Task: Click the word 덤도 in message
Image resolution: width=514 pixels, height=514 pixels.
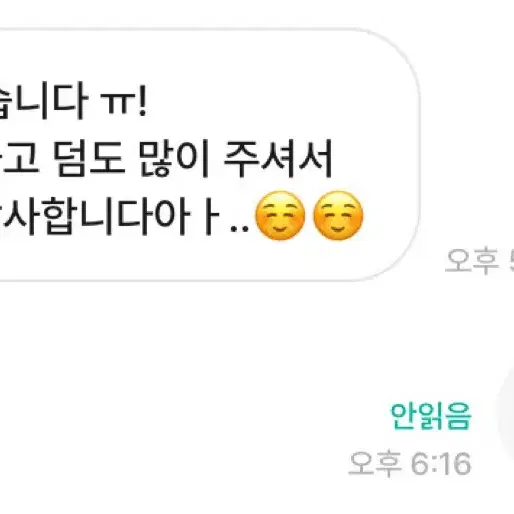Action: point(91,159)
